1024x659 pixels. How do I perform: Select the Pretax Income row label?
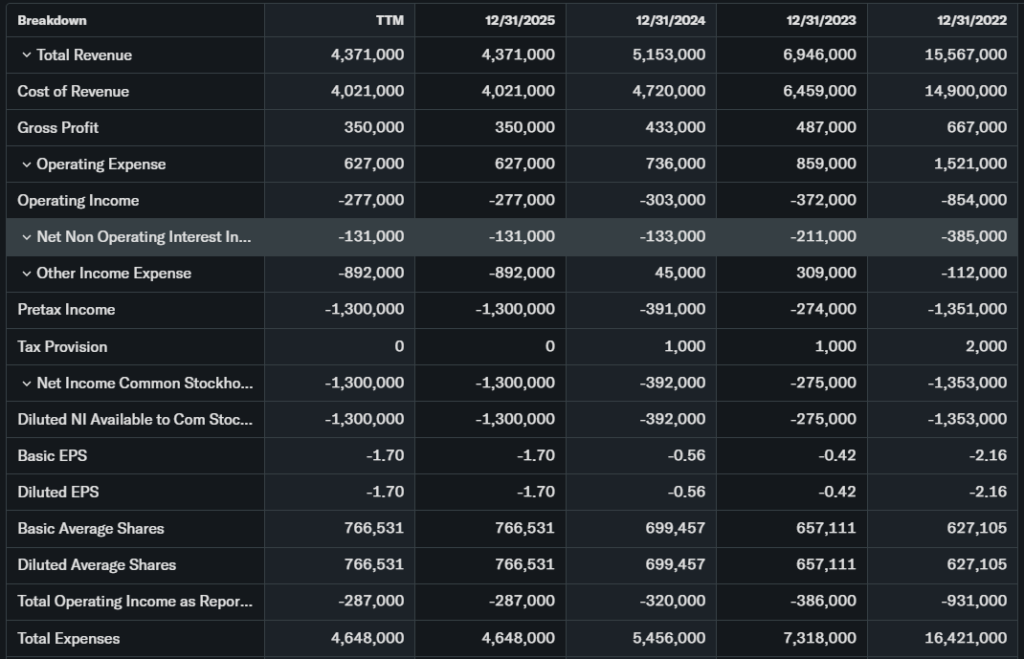tap(66, 310)
